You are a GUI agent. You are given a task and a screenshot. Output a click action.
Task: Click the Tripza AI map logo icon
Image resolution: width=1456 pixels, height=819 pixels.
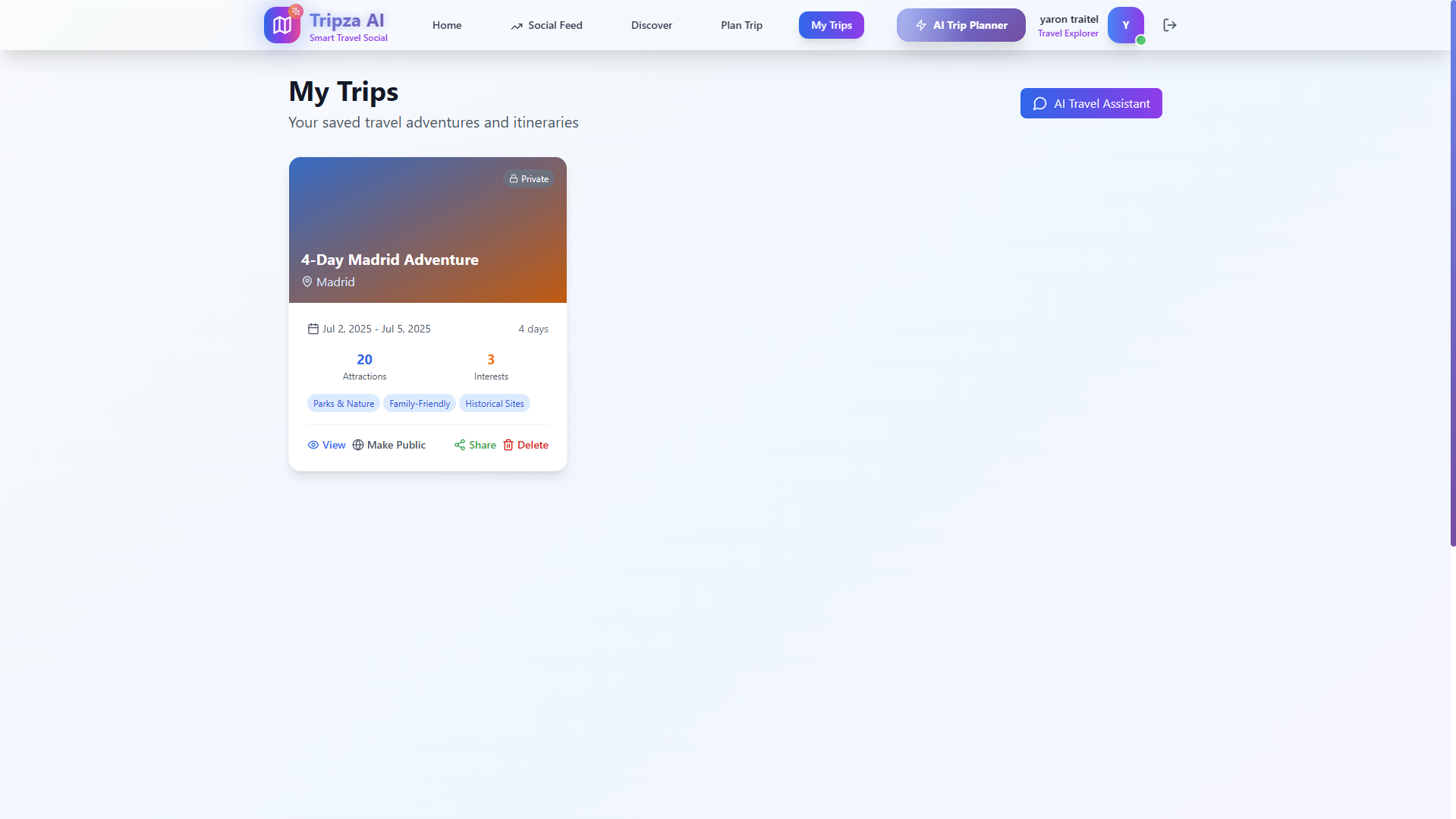282,25
